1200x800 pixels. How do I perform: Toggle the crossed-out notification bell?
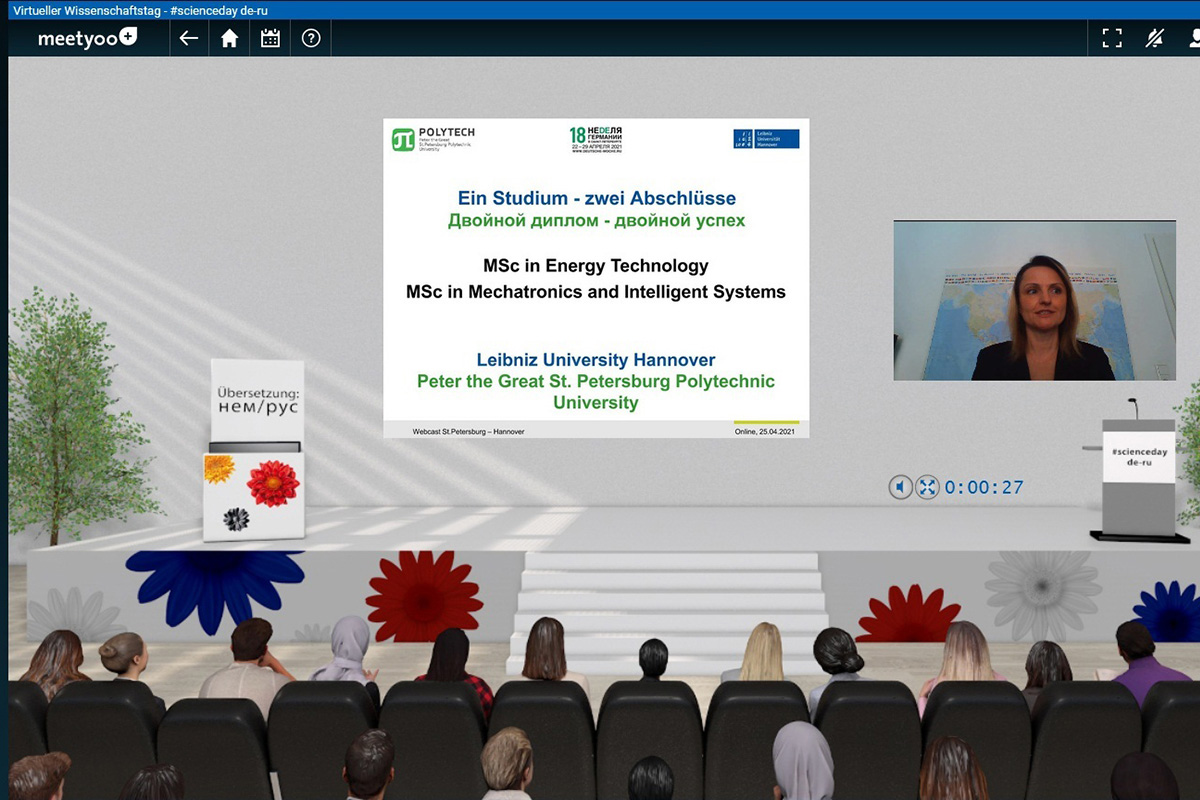(x=1155, y=39)
